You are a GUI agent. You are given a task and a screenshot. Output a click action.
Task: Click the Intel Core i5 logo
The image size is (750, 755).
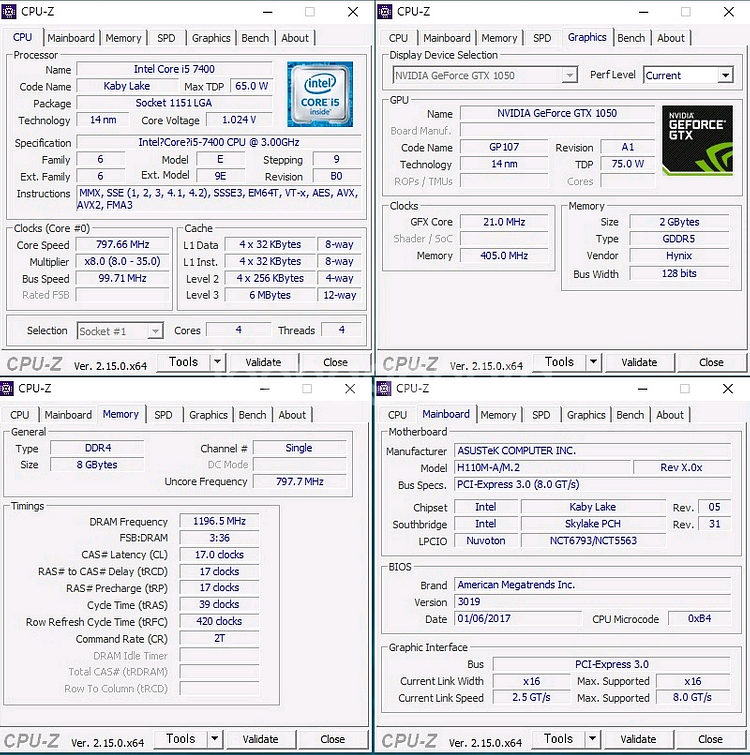(319, 94)
